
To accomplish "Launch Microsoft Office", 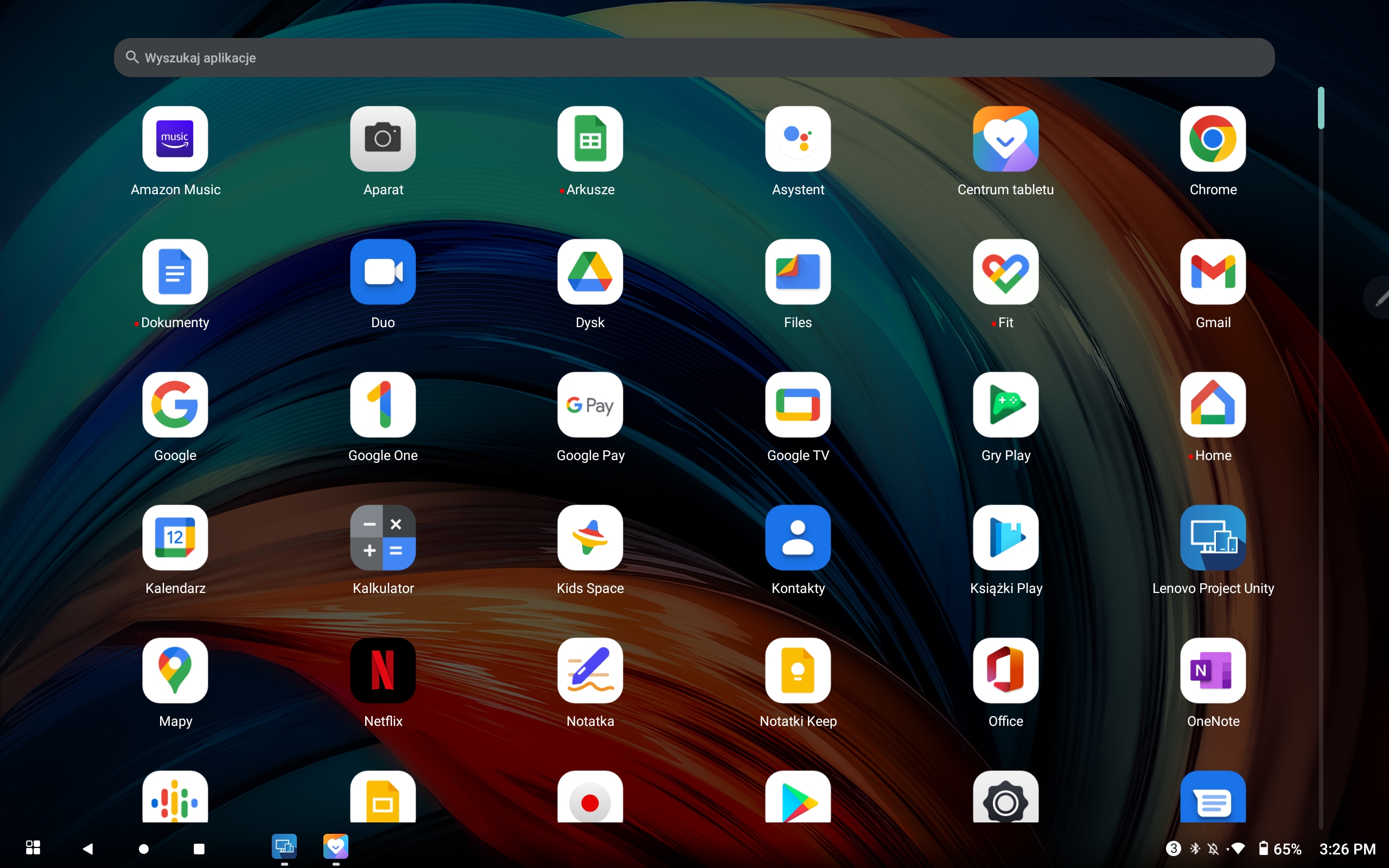I will [1005, 671].
